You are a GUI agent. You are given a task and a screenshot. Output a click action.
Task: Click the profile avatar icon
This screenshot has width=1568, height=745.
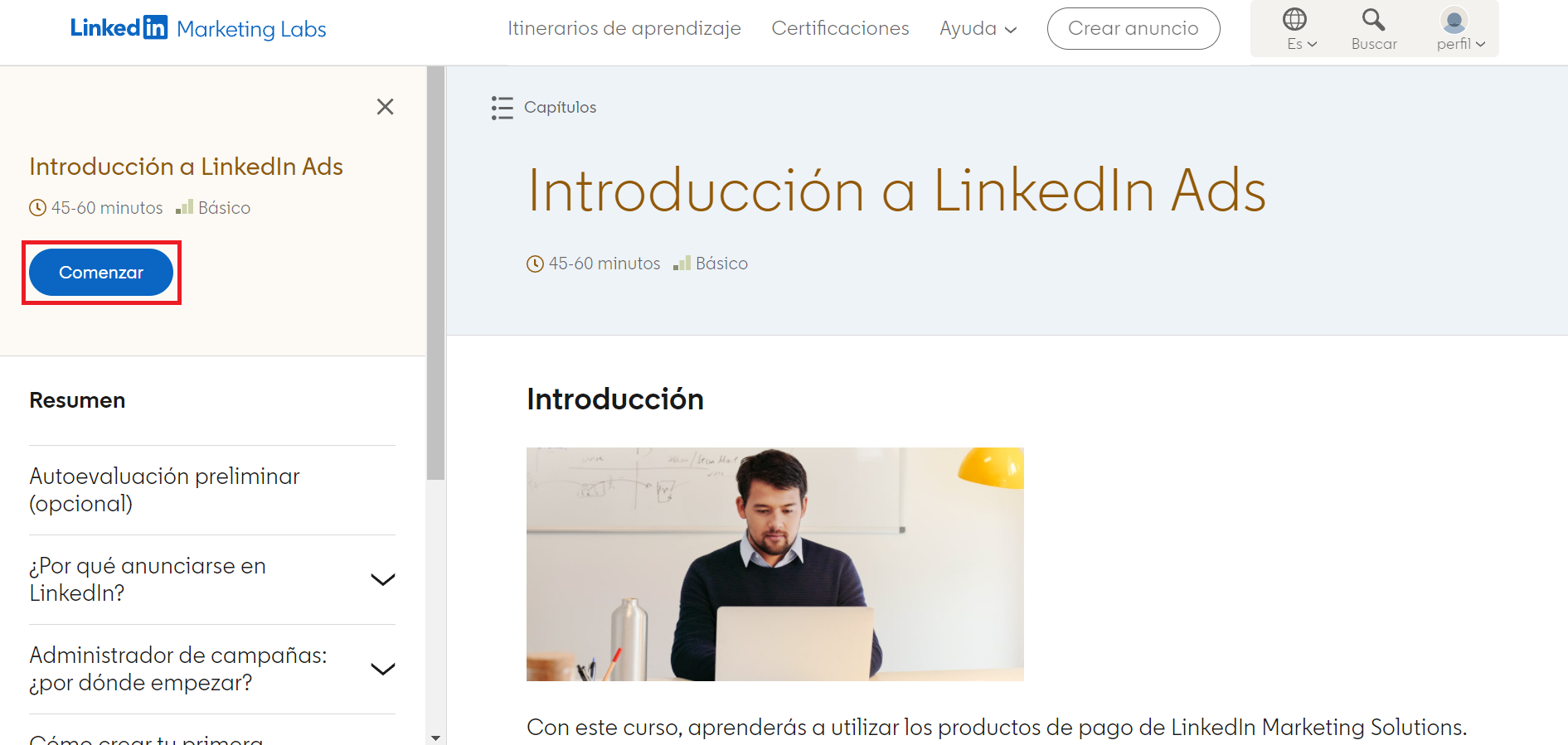(x=1454, y=20)
